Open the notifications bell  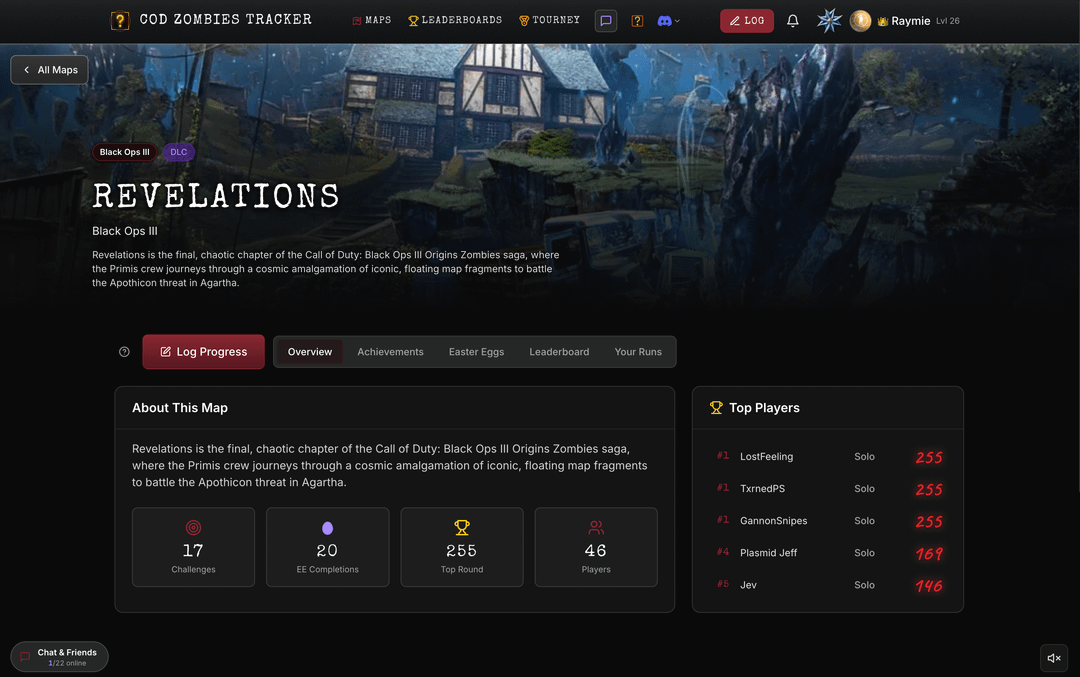793,21
